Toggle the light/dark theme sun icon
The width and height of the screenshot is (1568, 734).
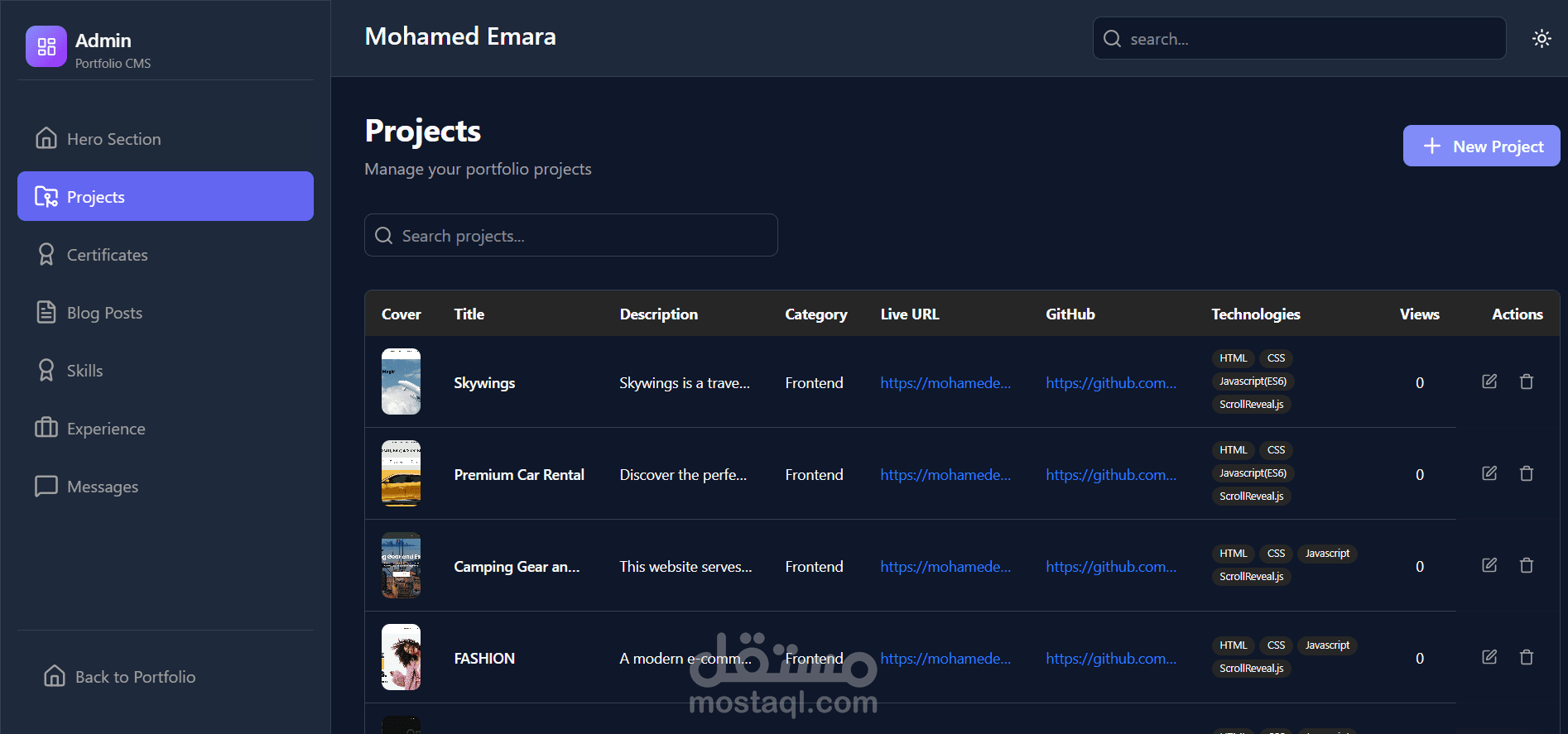click(x=1542, y=38)
